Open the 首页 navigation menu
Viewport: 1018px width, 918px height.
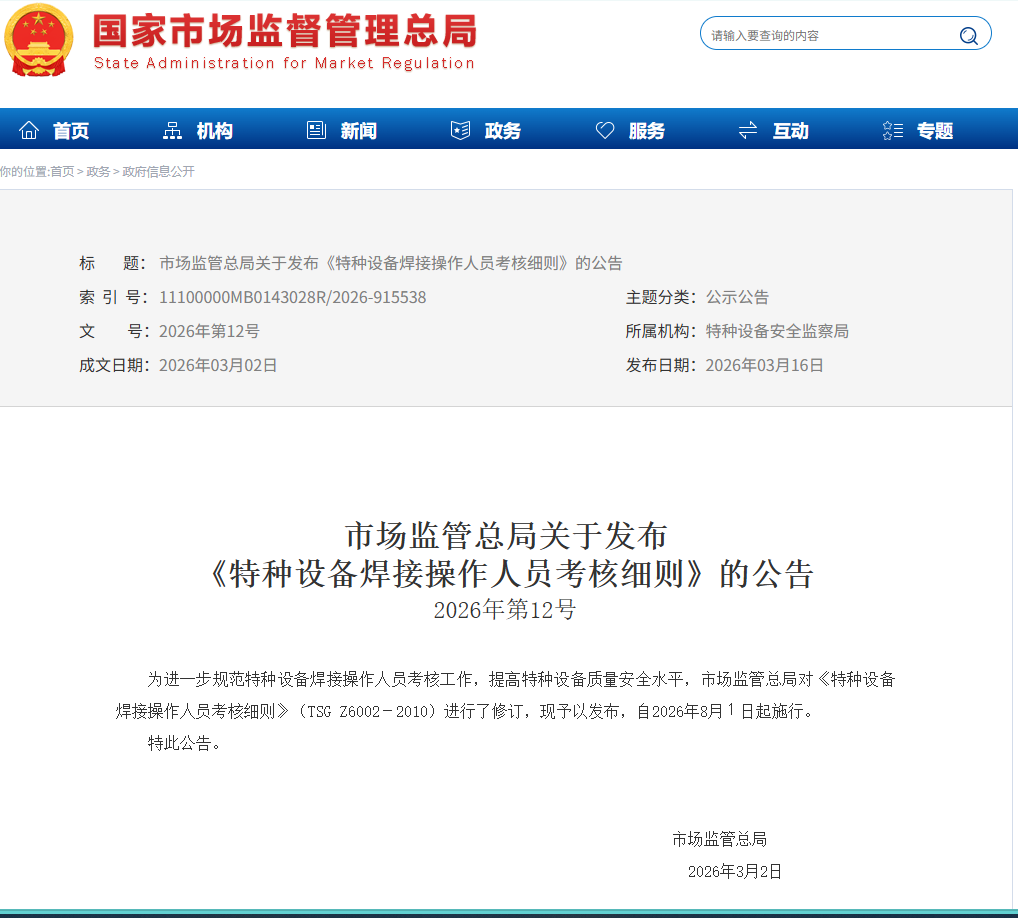coord(72,129)
